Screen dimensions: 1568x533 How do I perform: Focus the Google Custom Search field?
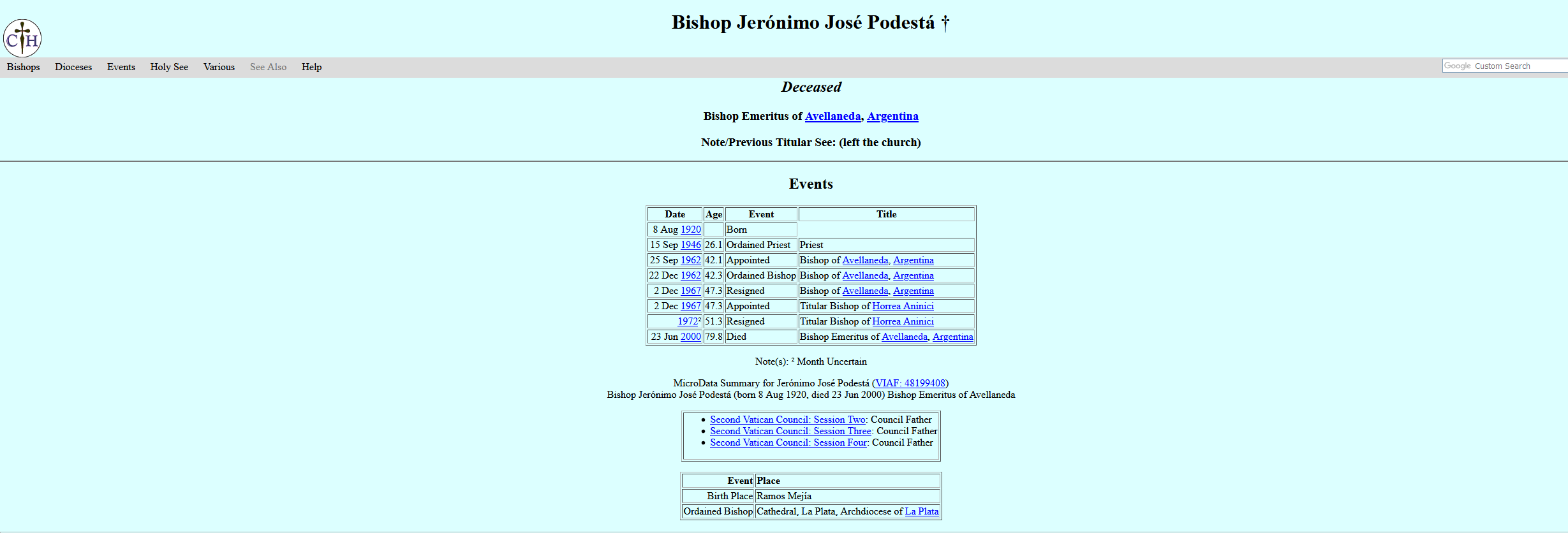coord(1505,66)
